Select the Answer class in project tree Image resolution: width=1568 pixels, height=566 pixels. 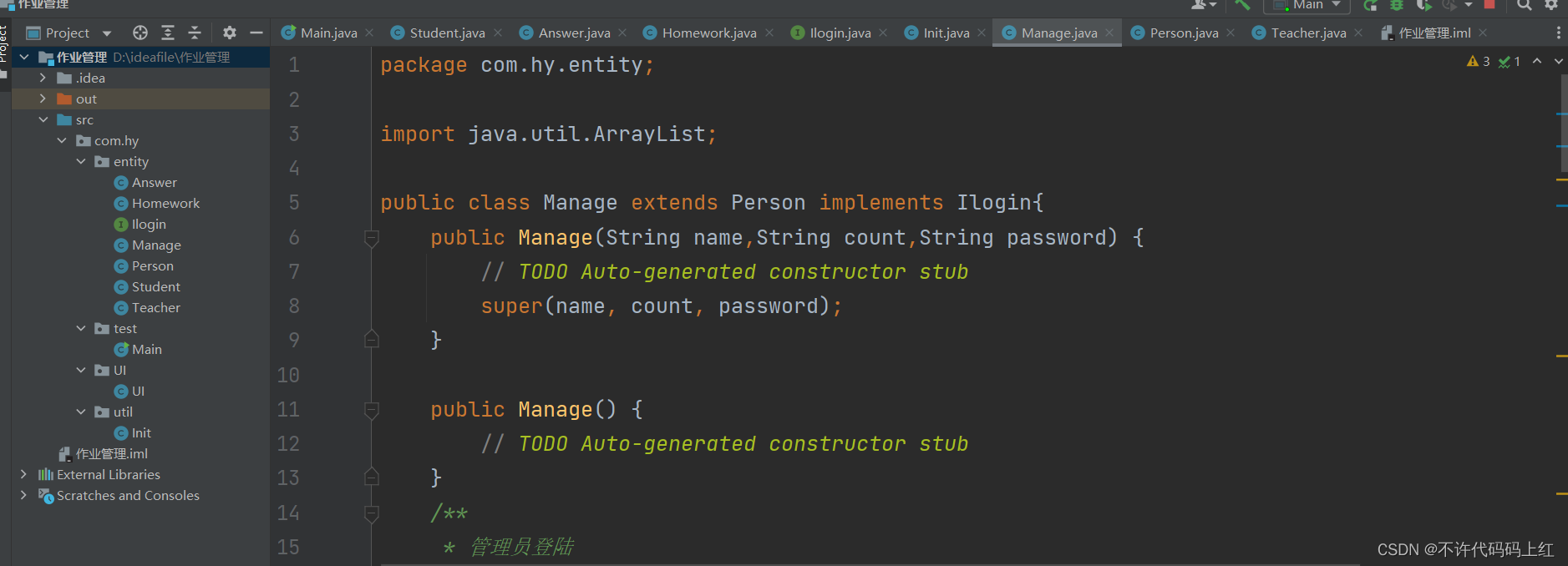pyautogui.click(x=145, y=182)
